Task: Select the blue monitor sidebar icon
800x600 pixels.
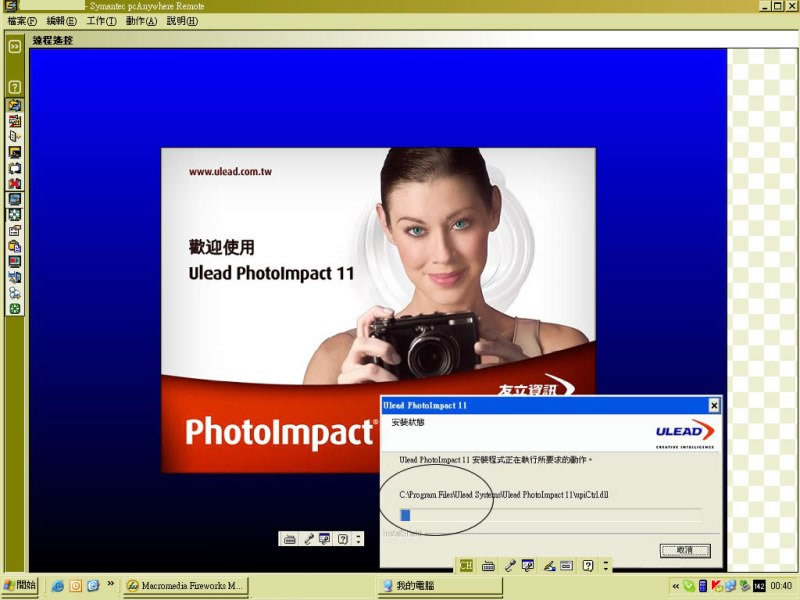Action: [x=15, y=199]
